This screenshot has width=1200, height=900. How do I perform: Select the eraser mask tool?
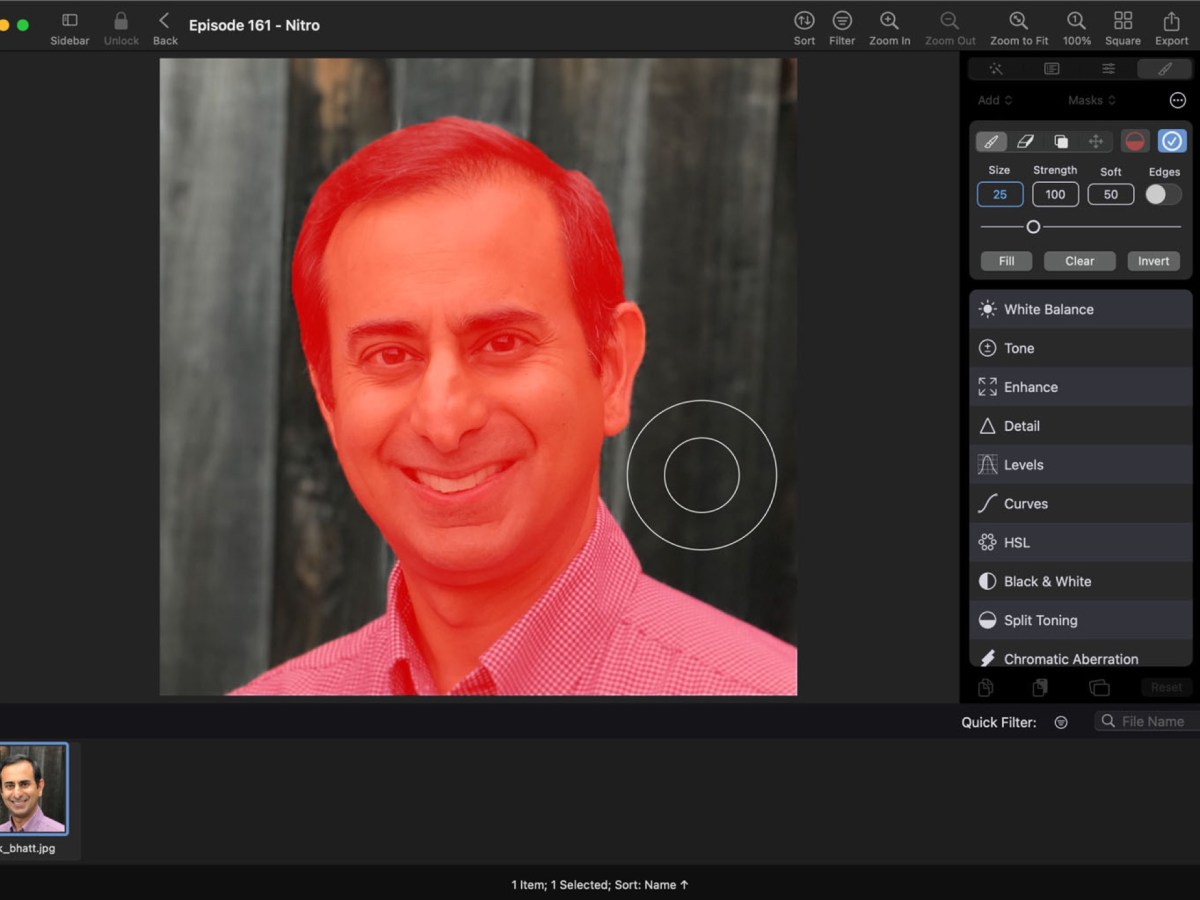[1025, 142]
